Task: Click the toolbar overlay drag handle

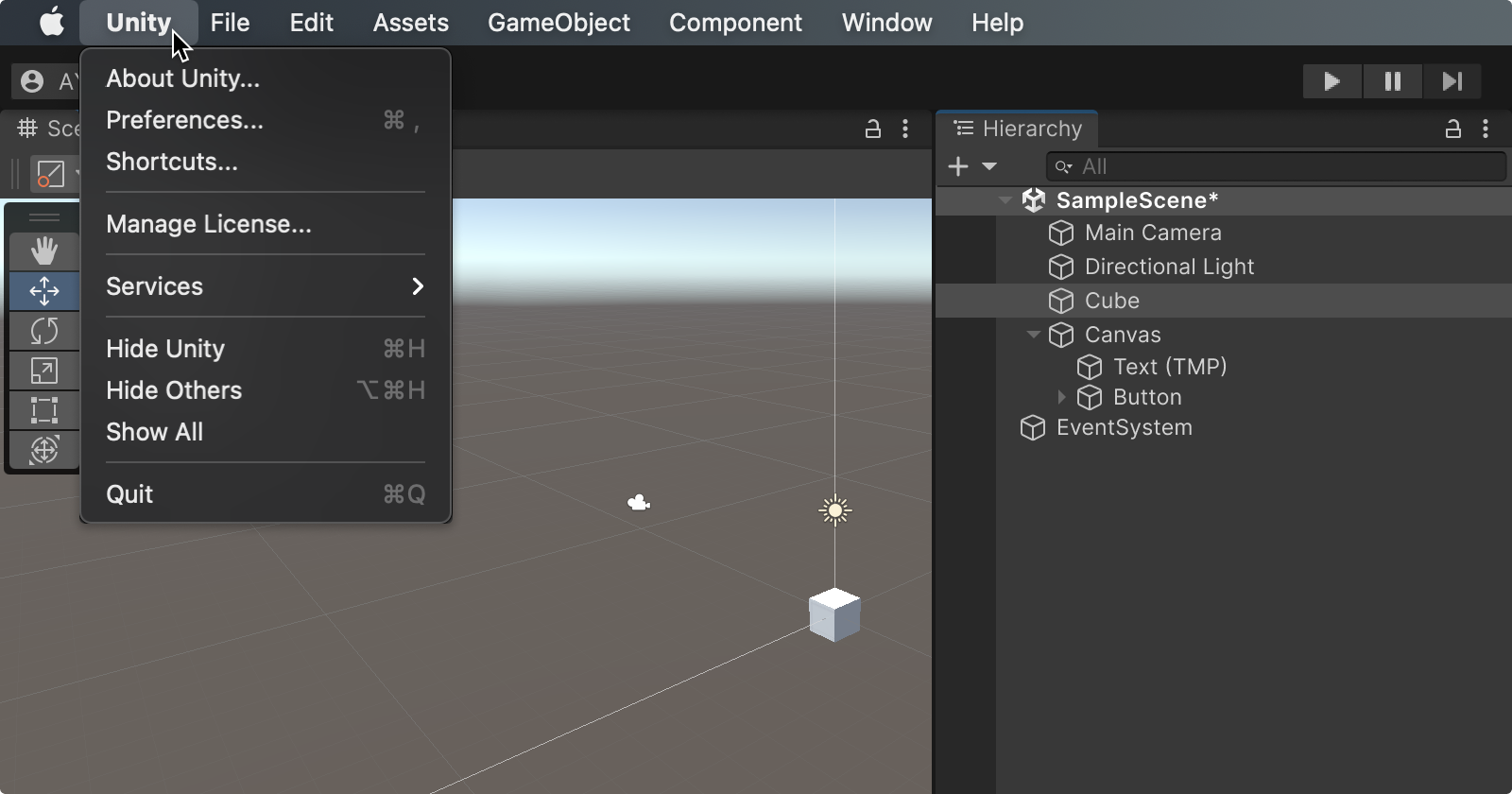Action: (44, 217)
